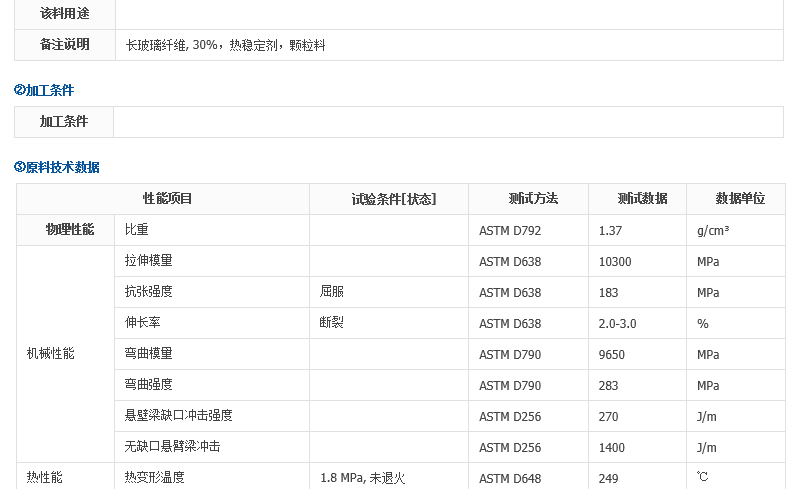Click the ③原料技术数据 section heading
793x489 pixels.
point(57,167)
